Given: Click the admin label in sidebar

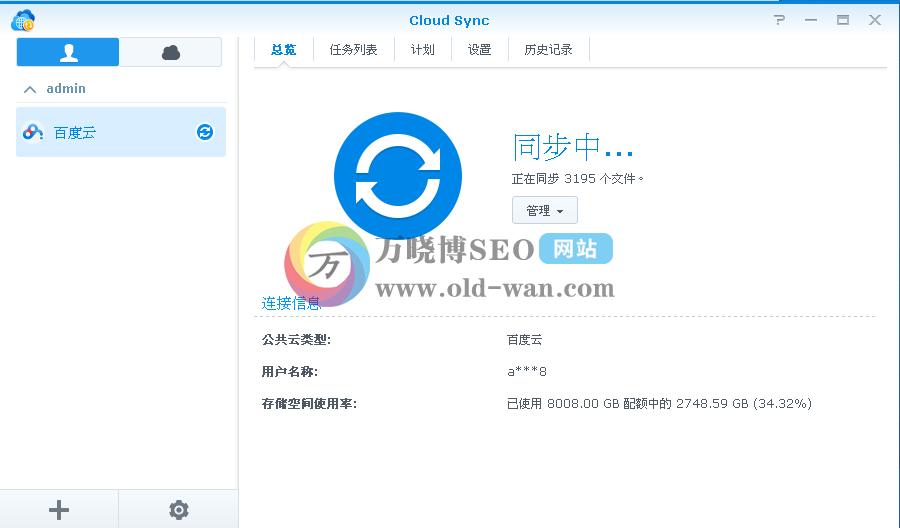Looking at the screenshot, I should tap(66, 89).
